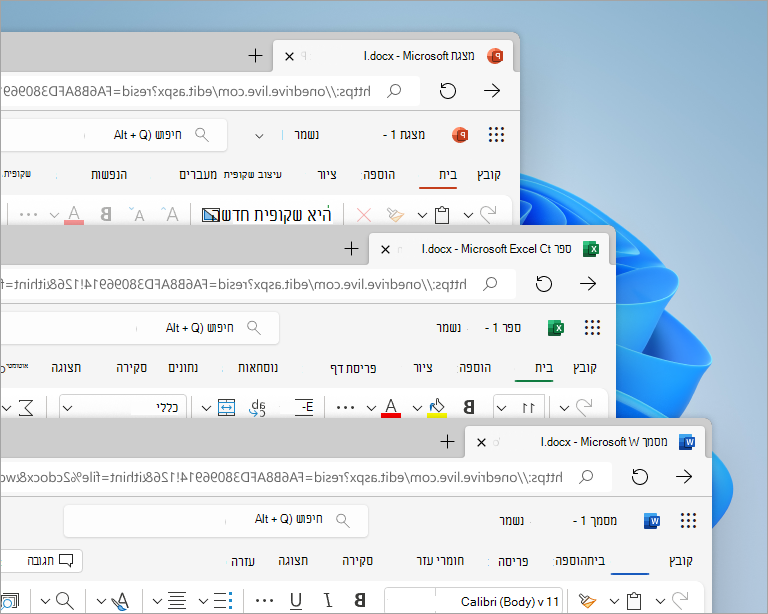Viewport: 768px width, 614px height.
Task: Expand font color dropdown in PowerPoint toolbar
Action: [54, 215]
